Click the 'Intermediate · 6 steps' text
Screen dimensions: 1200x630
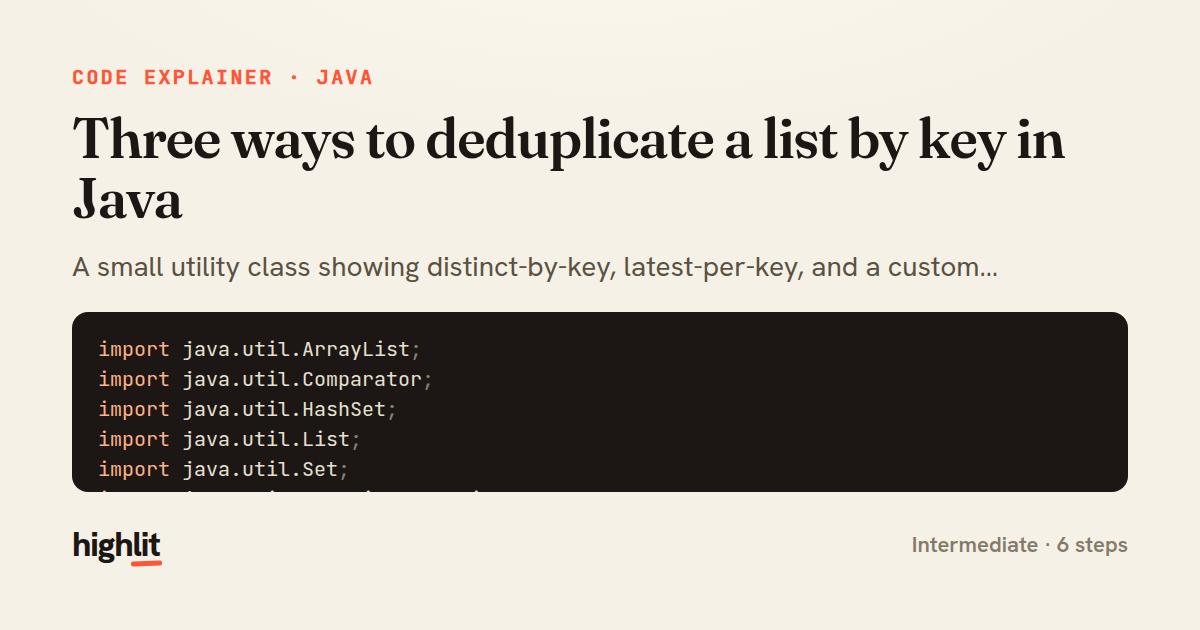pos(1019,545)
